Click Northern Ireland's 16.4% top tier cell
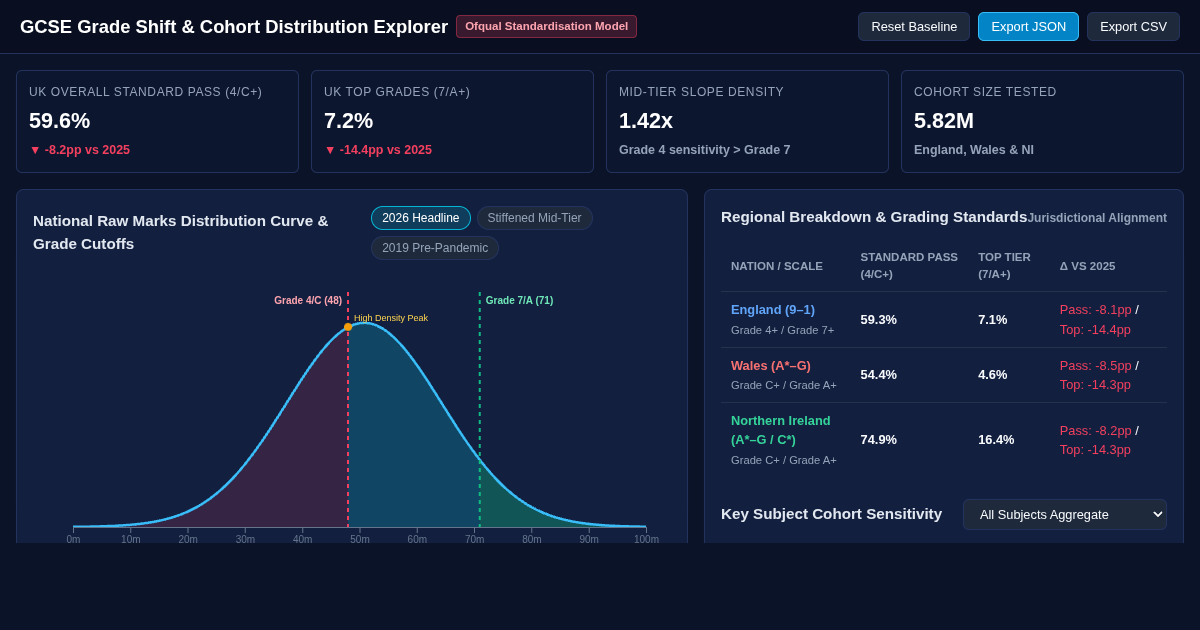 point(996,440)
